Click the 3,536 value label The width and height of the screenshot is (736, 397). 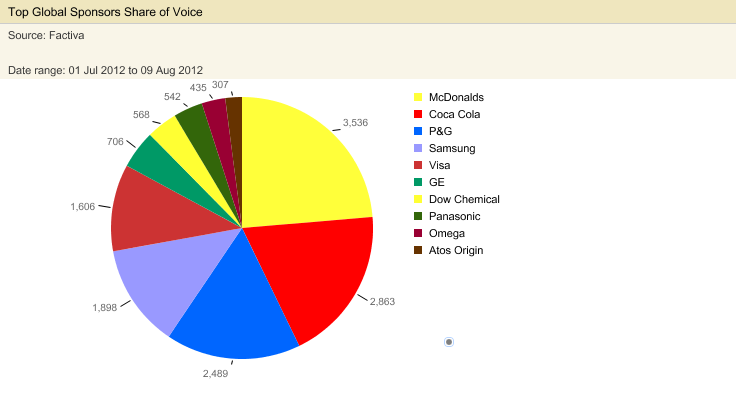[x=355, y=122]
